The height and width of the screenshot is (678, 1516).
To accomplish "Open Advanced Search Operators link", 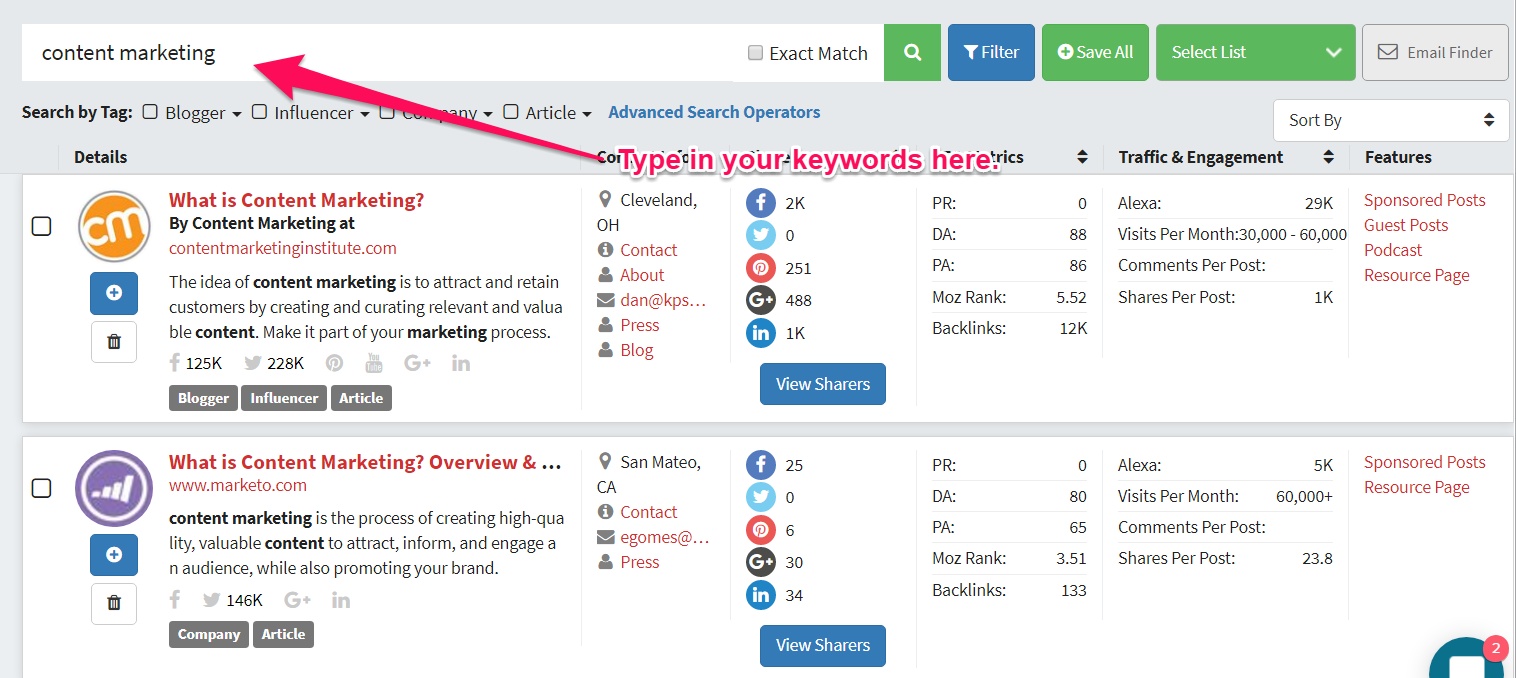I will click(714, 112).
